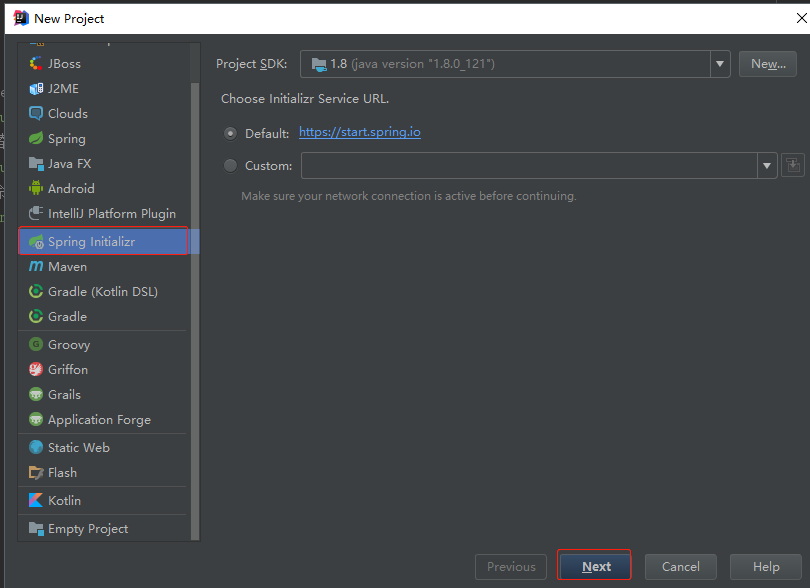The height and width of the screenshot is (588, 810).
Task: Select the Kotlin K icon
Action: pos(36,500)
